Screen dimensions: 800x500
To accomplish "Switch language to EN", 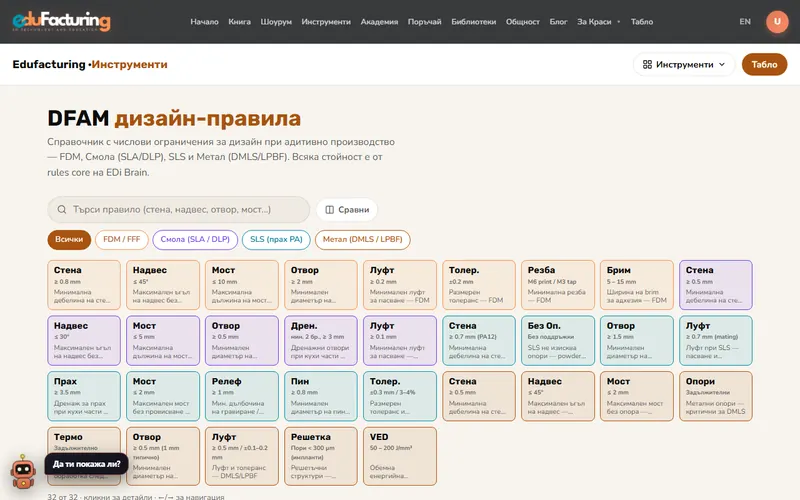I will pyautogui.click(x=745, y=21).
